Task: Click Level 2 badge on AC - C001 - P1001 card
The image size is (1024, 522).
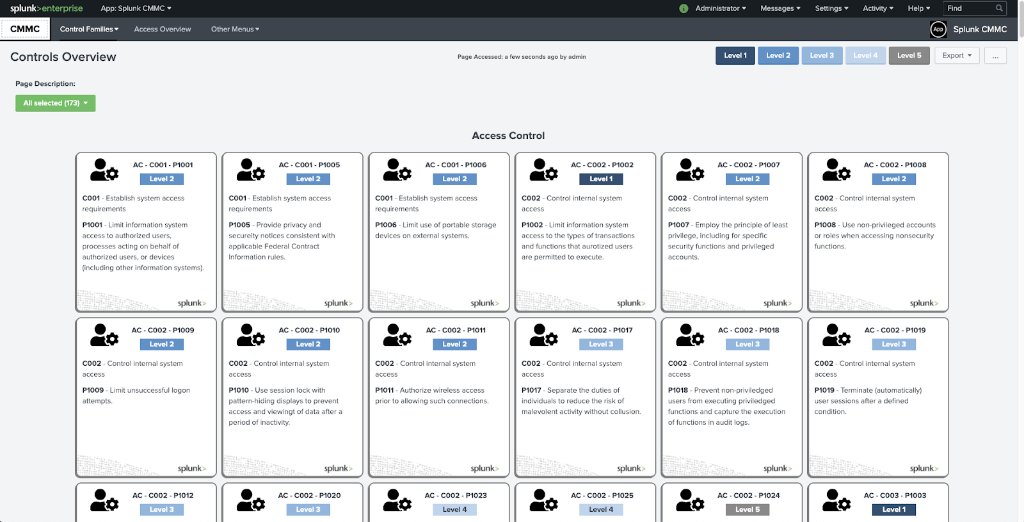Action: pos(162,179)
